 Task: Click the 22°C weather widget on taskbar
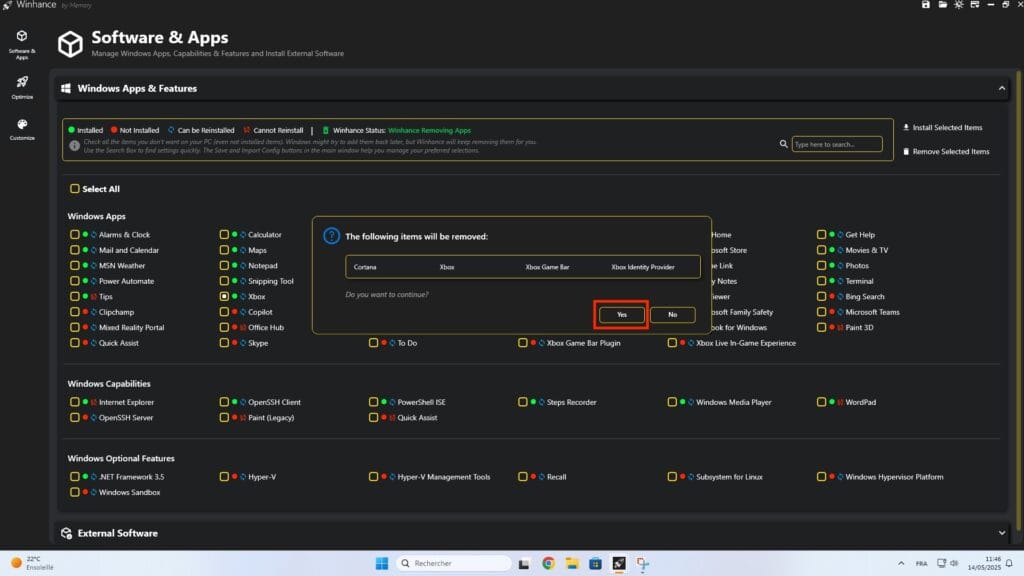[25, 563]
